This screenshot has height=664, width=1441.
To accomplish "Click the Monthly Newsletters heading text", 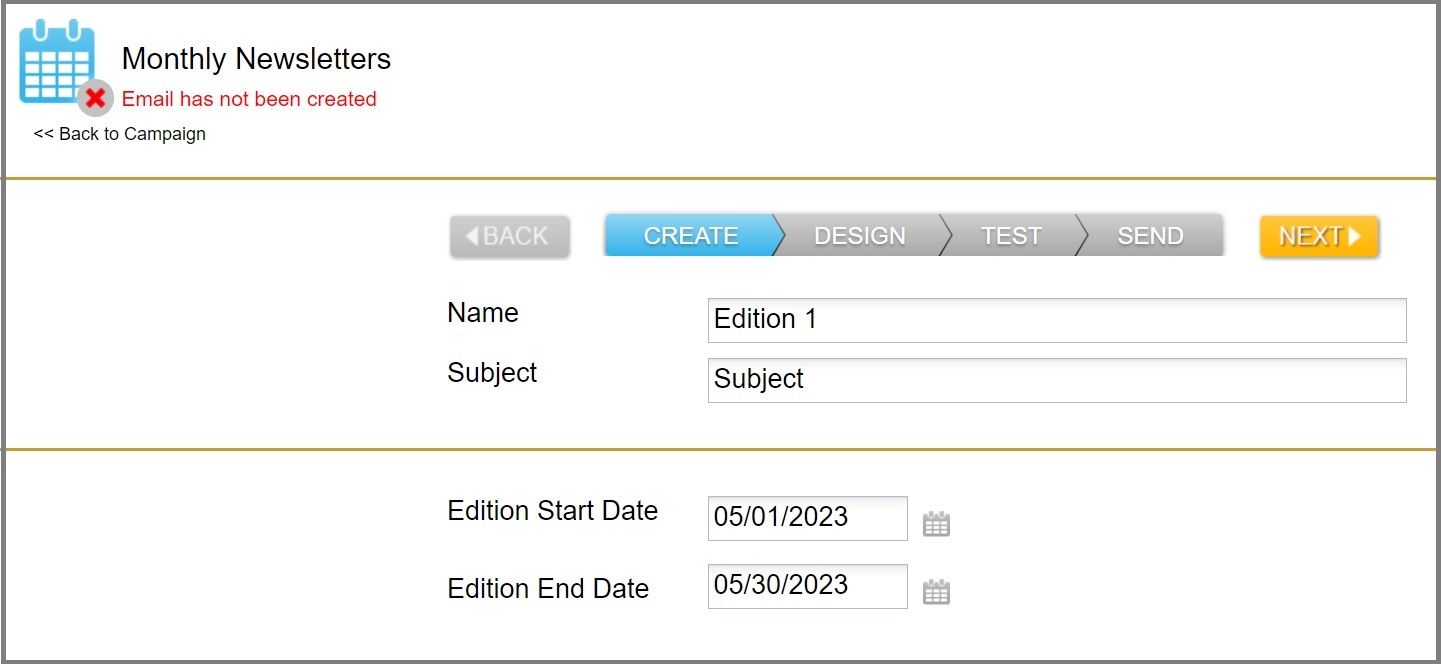I will click(256, 59).
